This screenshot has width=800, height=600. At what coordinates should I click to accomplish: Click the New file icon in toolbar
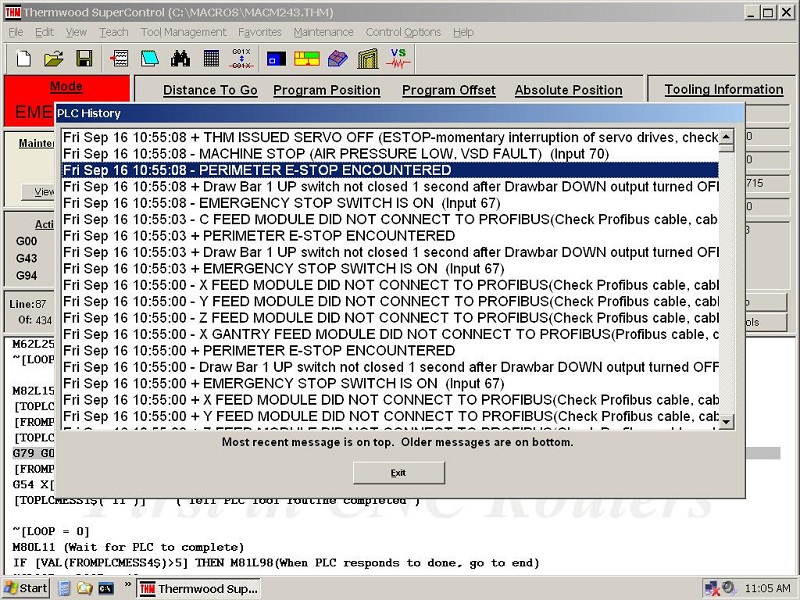click(23, 58)
